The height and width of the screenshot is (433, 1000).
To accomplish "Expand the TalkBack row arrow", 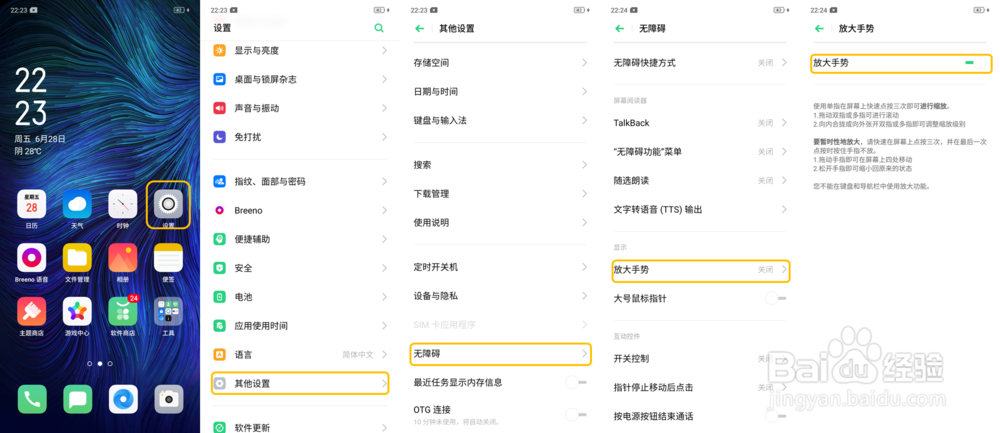I will pos(785,122).
